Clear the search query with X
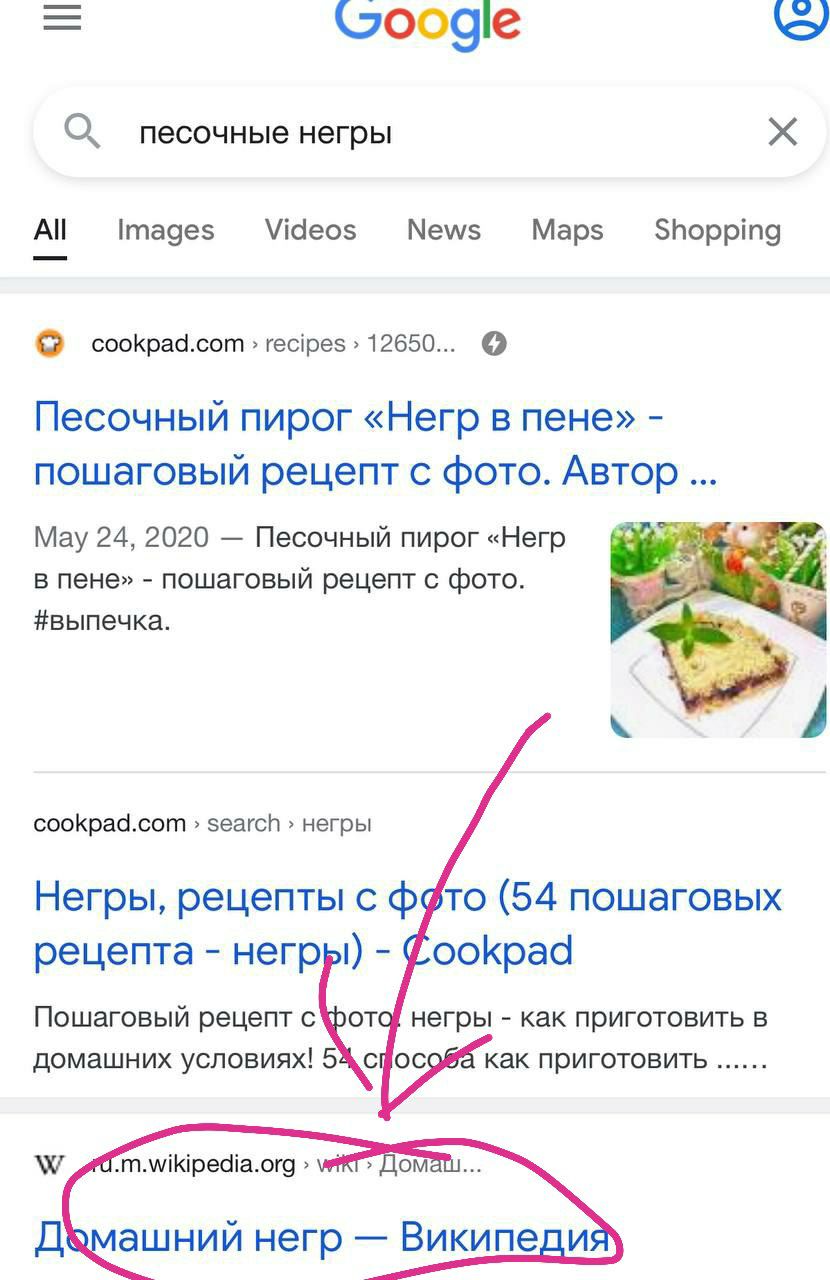This screenshot has height=1280, width=830. coord(782,131)
